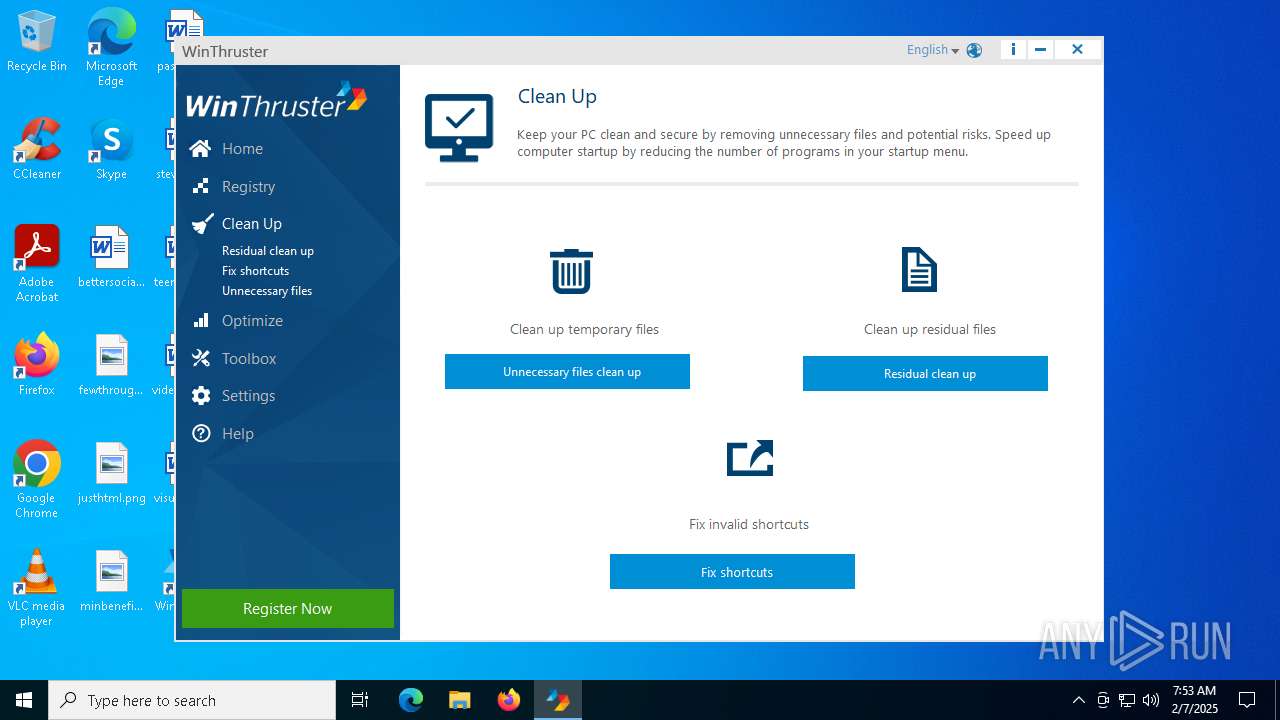Start Residual clean up button
The height and width of the screenshot is (720, 1280).
point(925,374)
